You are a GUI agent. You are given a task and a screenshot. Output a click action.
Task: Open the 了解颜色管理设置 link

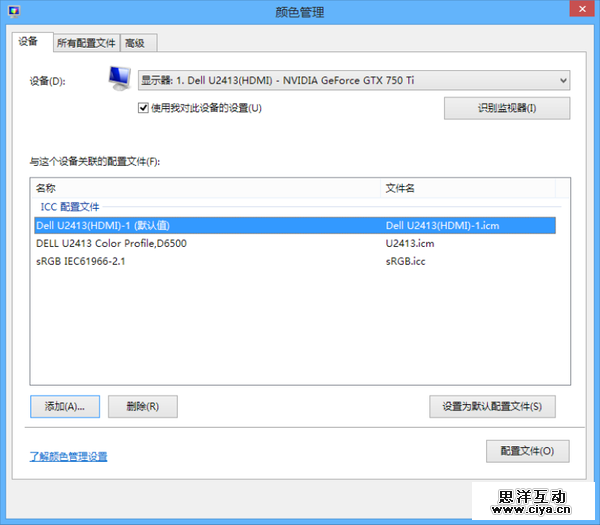(x=68, y=456)
